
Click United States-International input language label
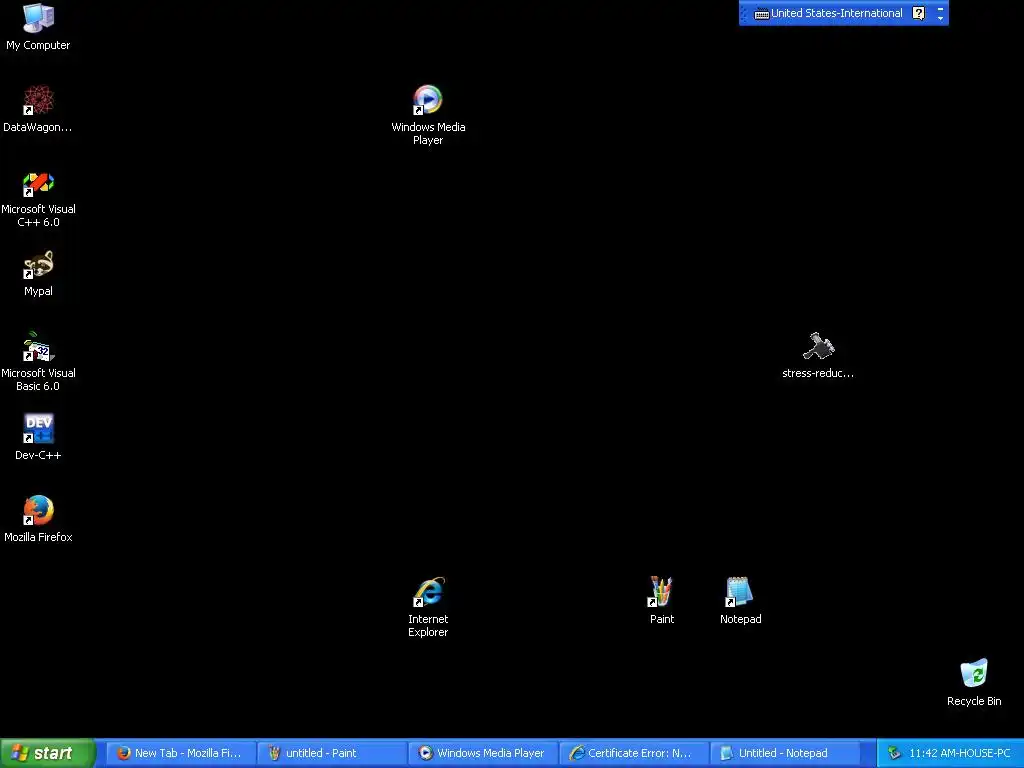coord(836,13)
